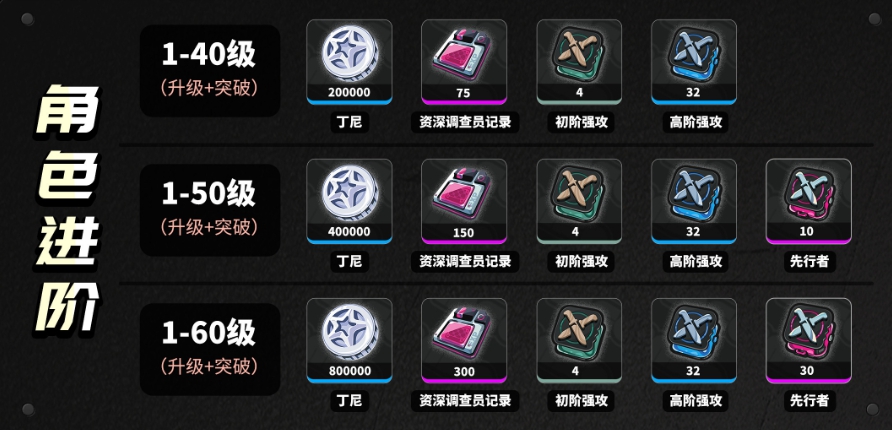892x430 pixels.
Task: Click 初阶强攻 chip icon in 1-50级 row
Action: click(579, 201)
